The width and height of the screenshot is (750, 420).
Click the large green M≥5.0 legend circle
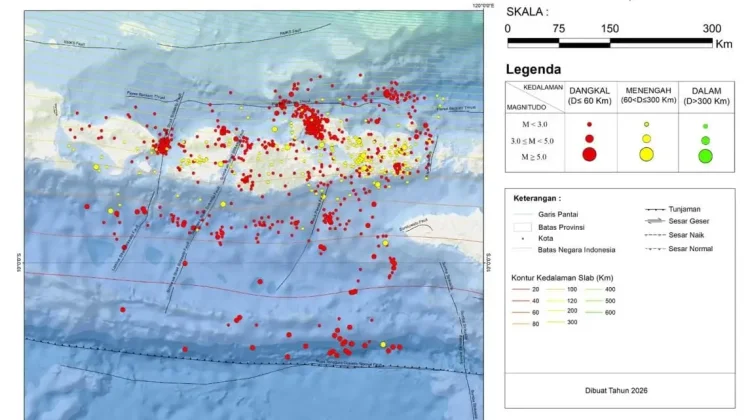706,156
